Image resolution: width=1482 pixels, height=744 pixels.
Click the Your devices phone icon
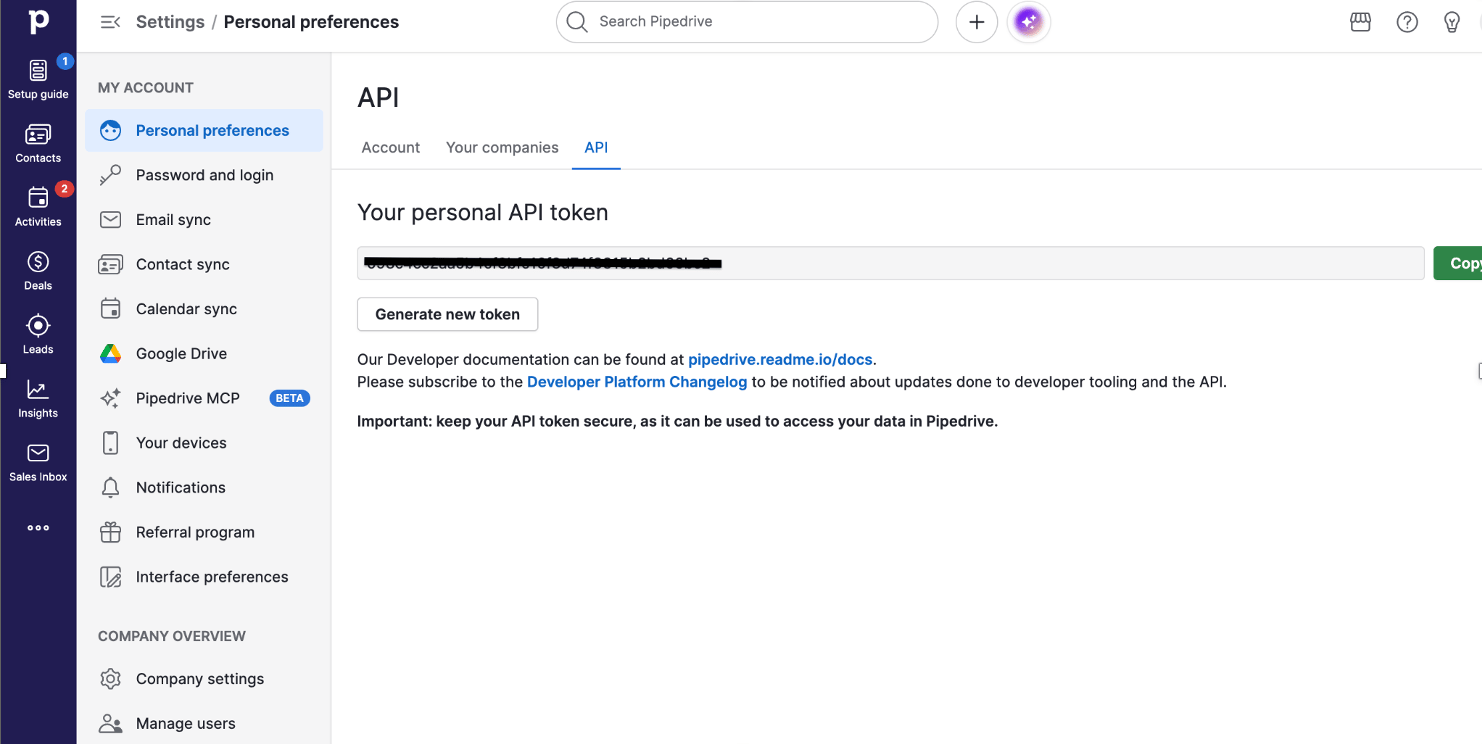coord(110,442)
